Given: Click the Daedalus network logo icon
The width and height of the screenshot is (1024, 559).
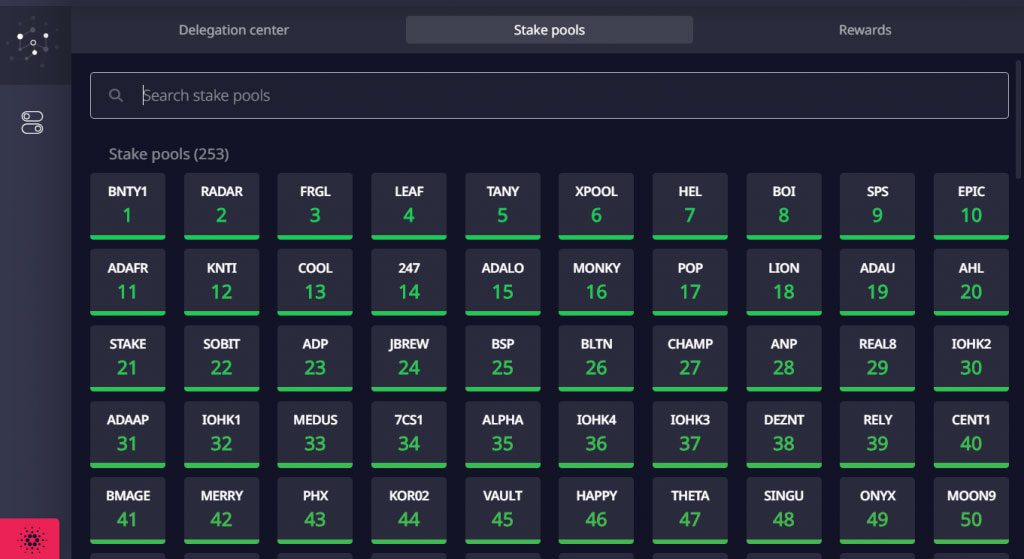Looking at the screenshot, I should 33,43.
